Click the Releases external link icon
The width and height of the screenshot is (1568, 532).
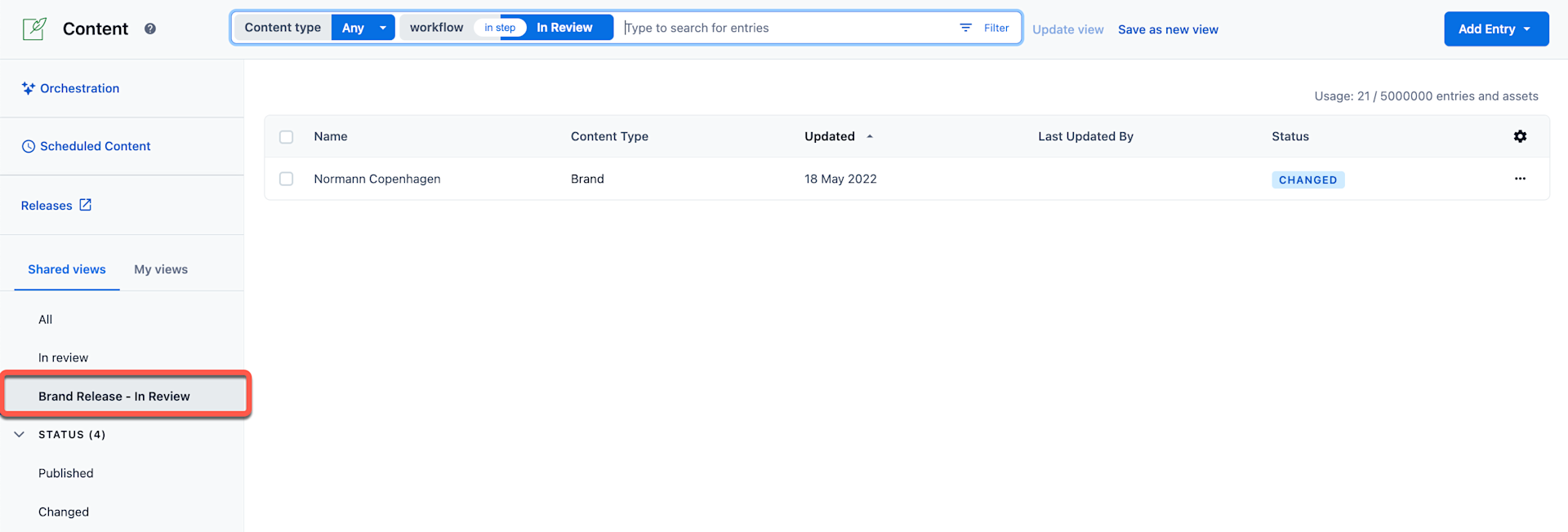tap(85, 205)
